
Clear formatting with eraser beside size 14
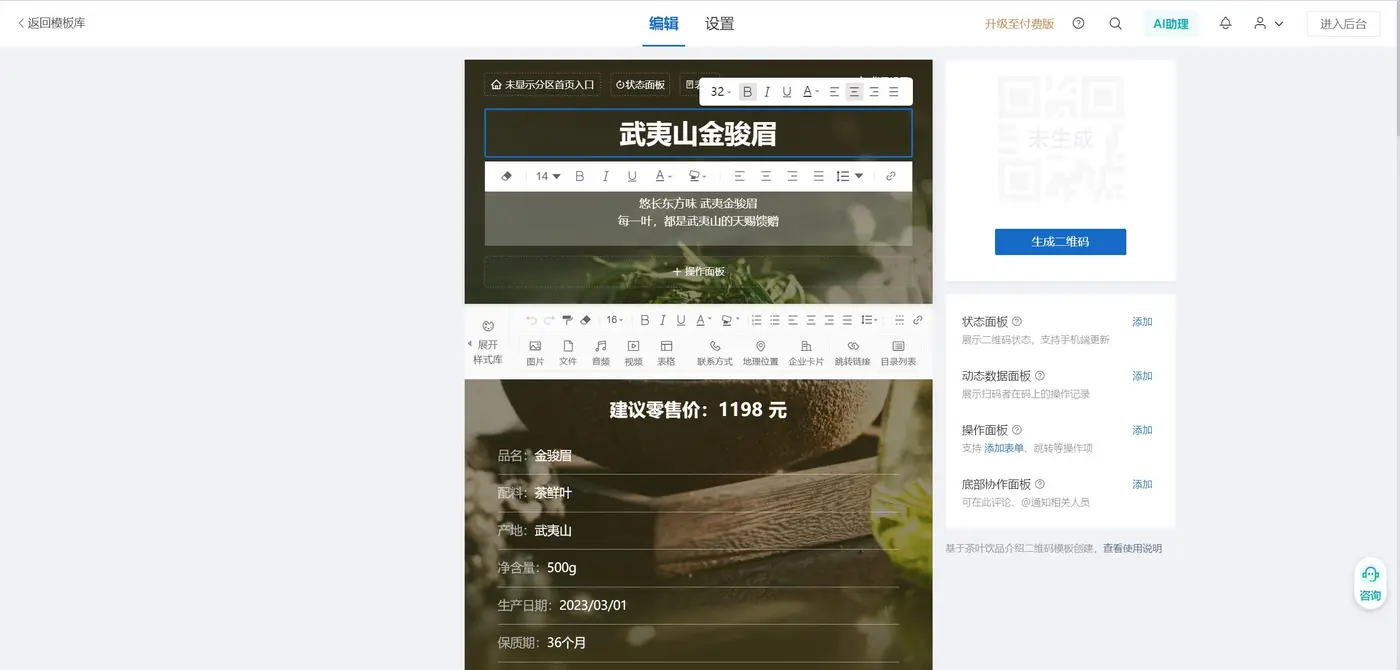(506, 176)
